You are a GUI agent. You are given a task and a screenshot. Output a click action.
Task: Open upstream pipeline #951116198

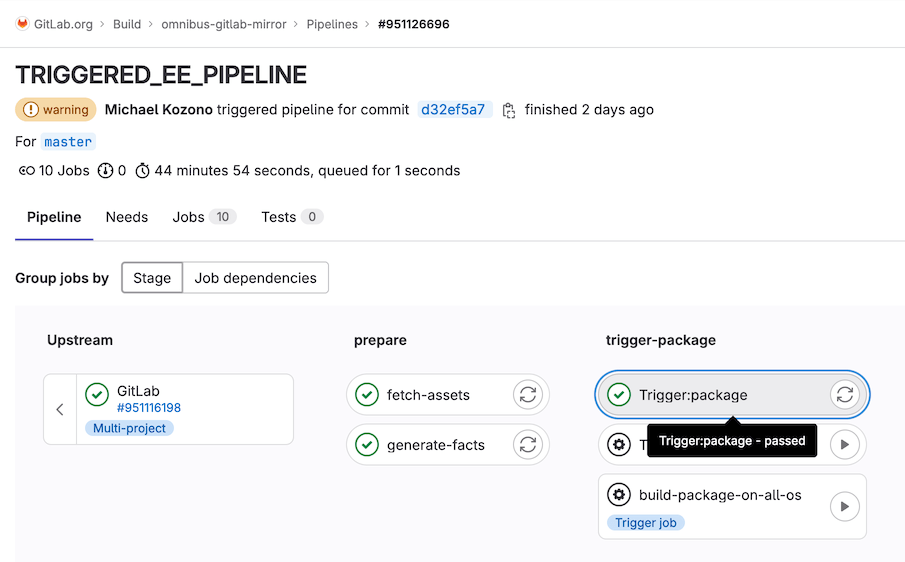click(149, 408)
